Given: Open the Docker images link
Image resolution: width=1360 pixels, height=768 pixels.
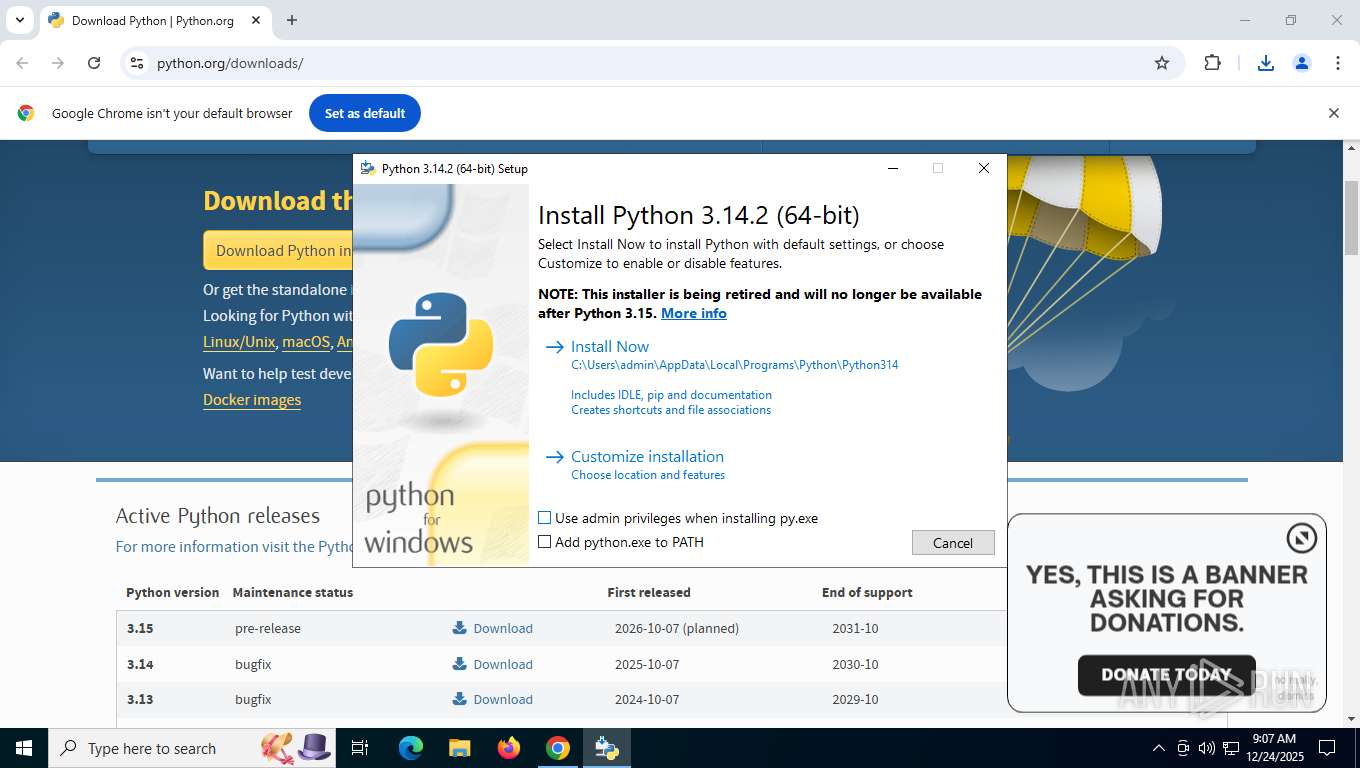Looking at the screenshot, I should [x=252, y=399].
